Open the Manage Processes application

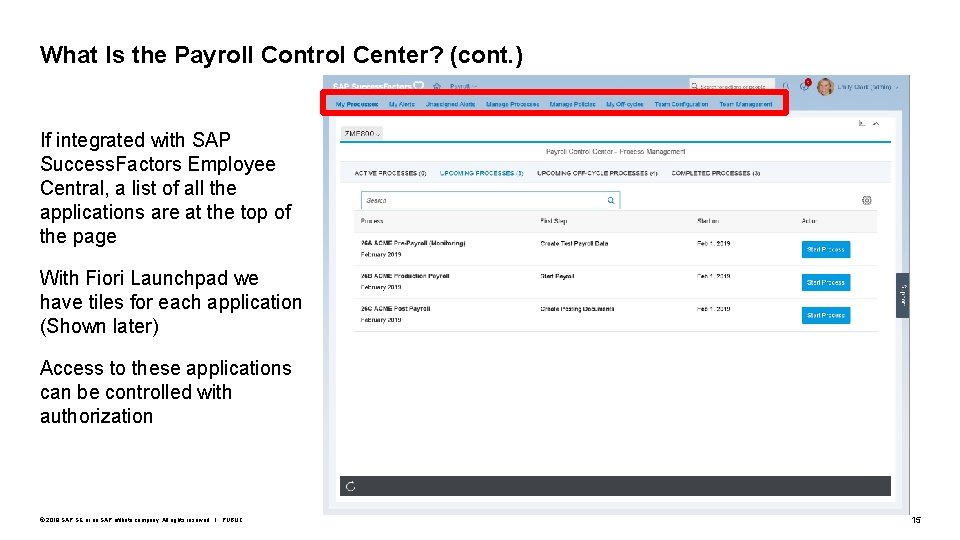512,104
